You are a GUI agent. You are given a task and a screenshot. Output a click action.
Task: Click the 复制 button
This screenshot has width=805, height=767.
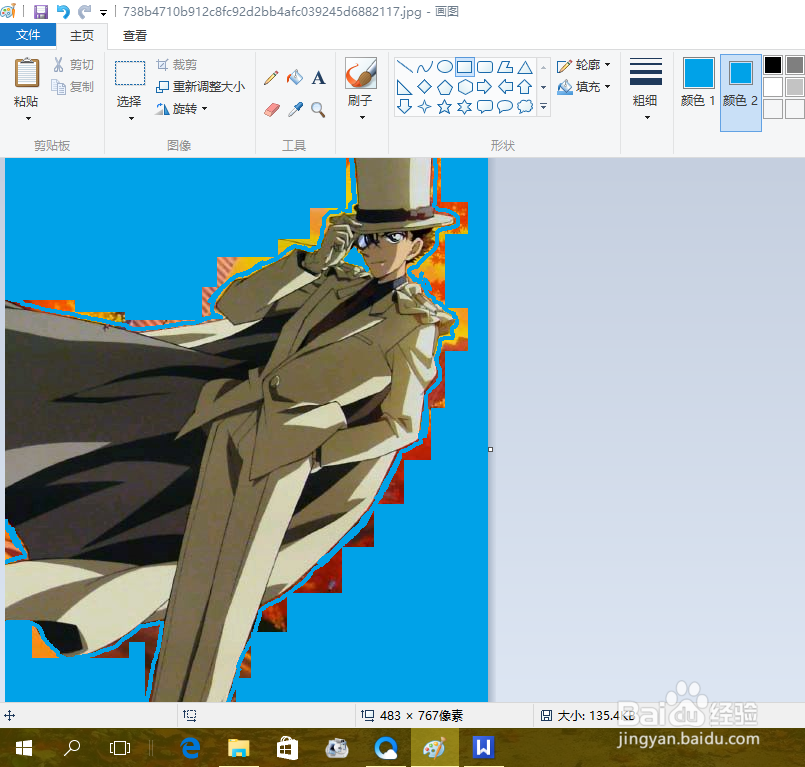coord(73,87)
